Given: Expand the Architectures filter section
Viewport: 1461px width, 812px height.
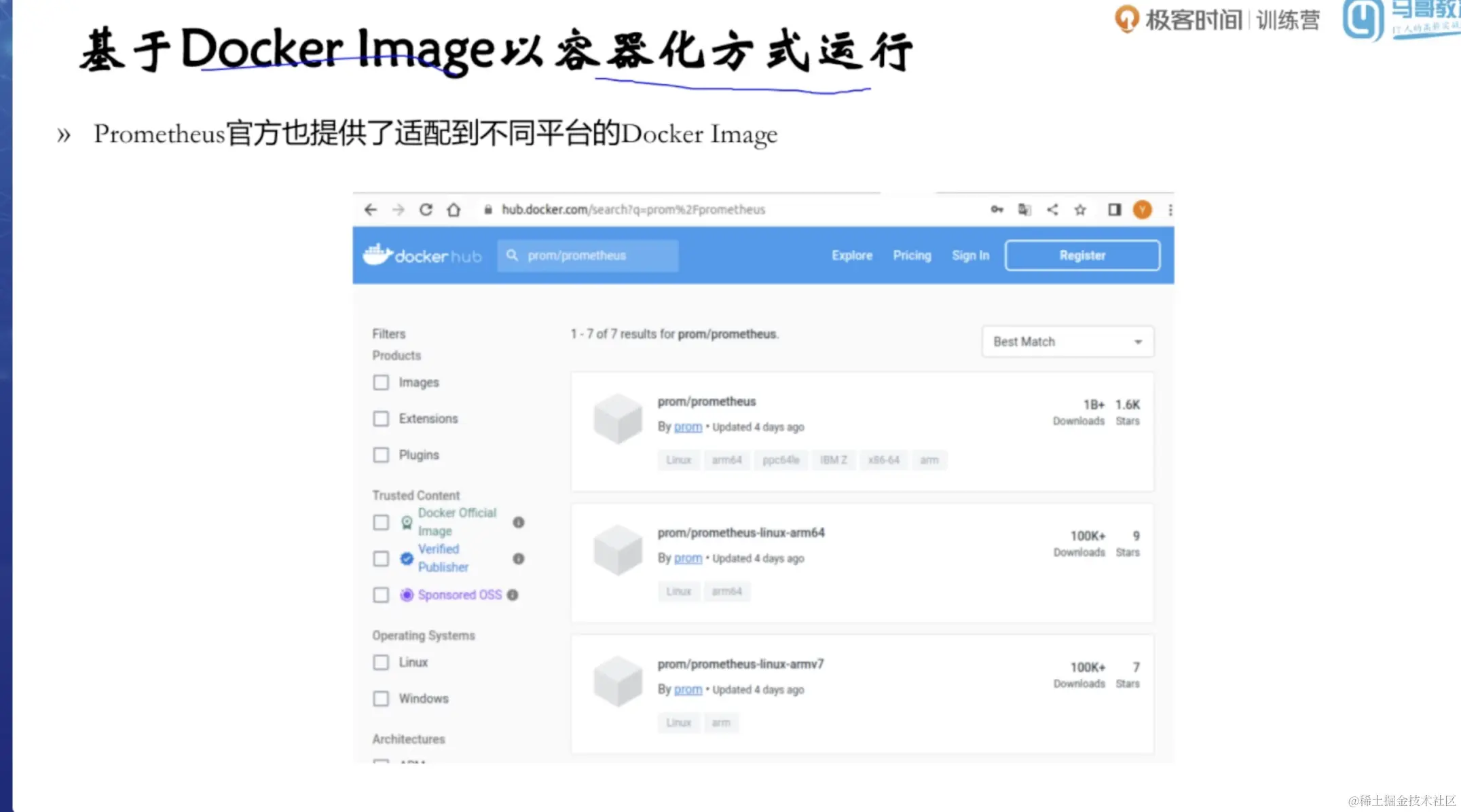Looking at the screenshot, I should coord(408,739).
